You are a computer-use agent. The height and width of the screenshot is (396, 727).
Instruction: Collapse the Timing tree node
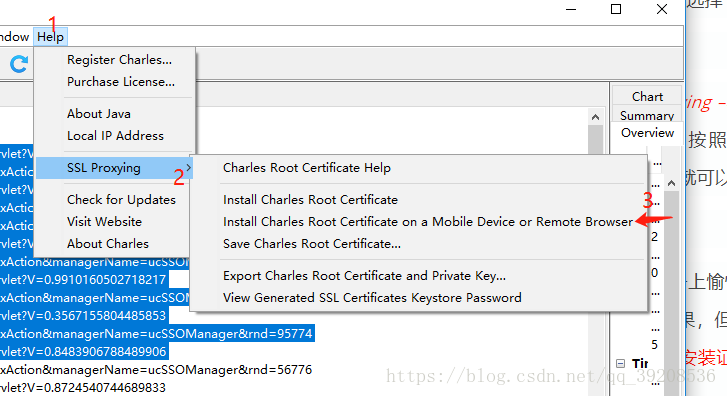(620, 364)
